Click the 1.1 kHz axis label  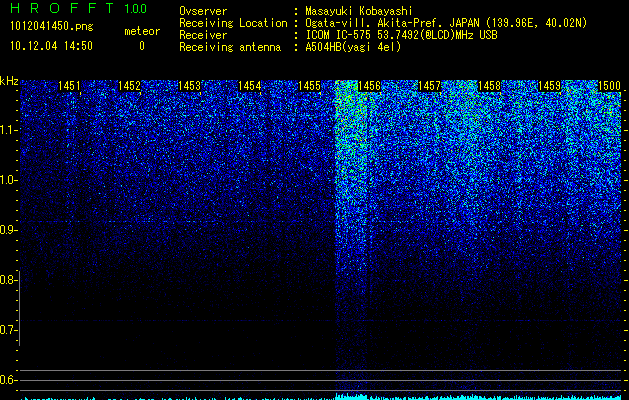(x=7, y=130)
